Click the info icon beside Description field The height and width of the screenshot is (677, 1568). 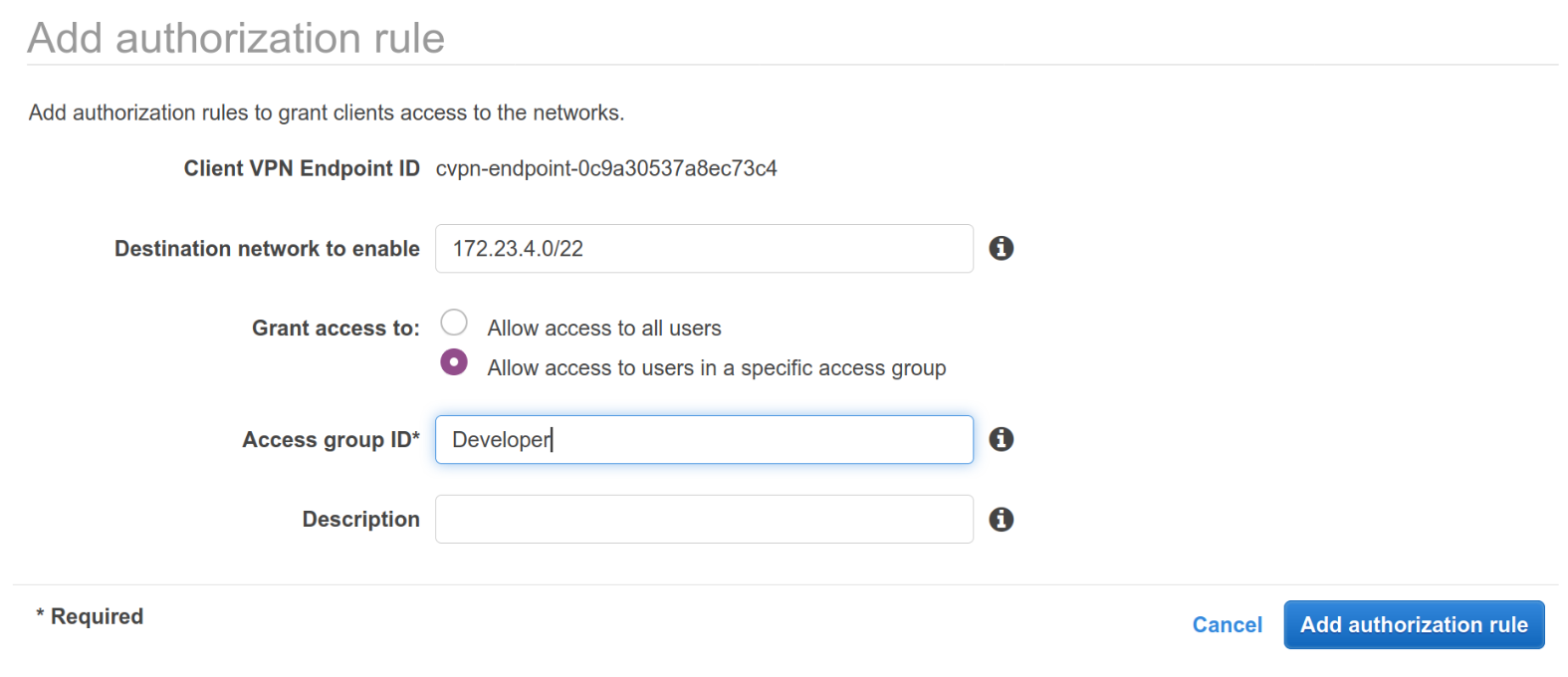pyautogui.click(x=1001, y=519)
